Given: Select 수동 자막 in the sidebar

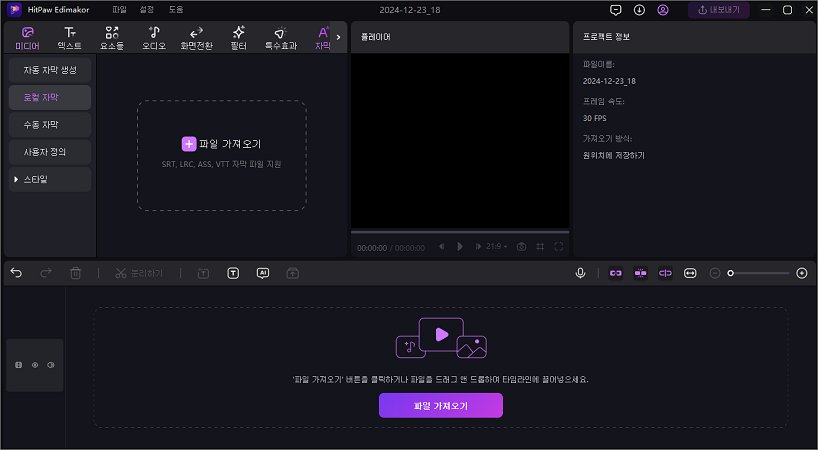Looking at the screenshot, I should (50, 125).
